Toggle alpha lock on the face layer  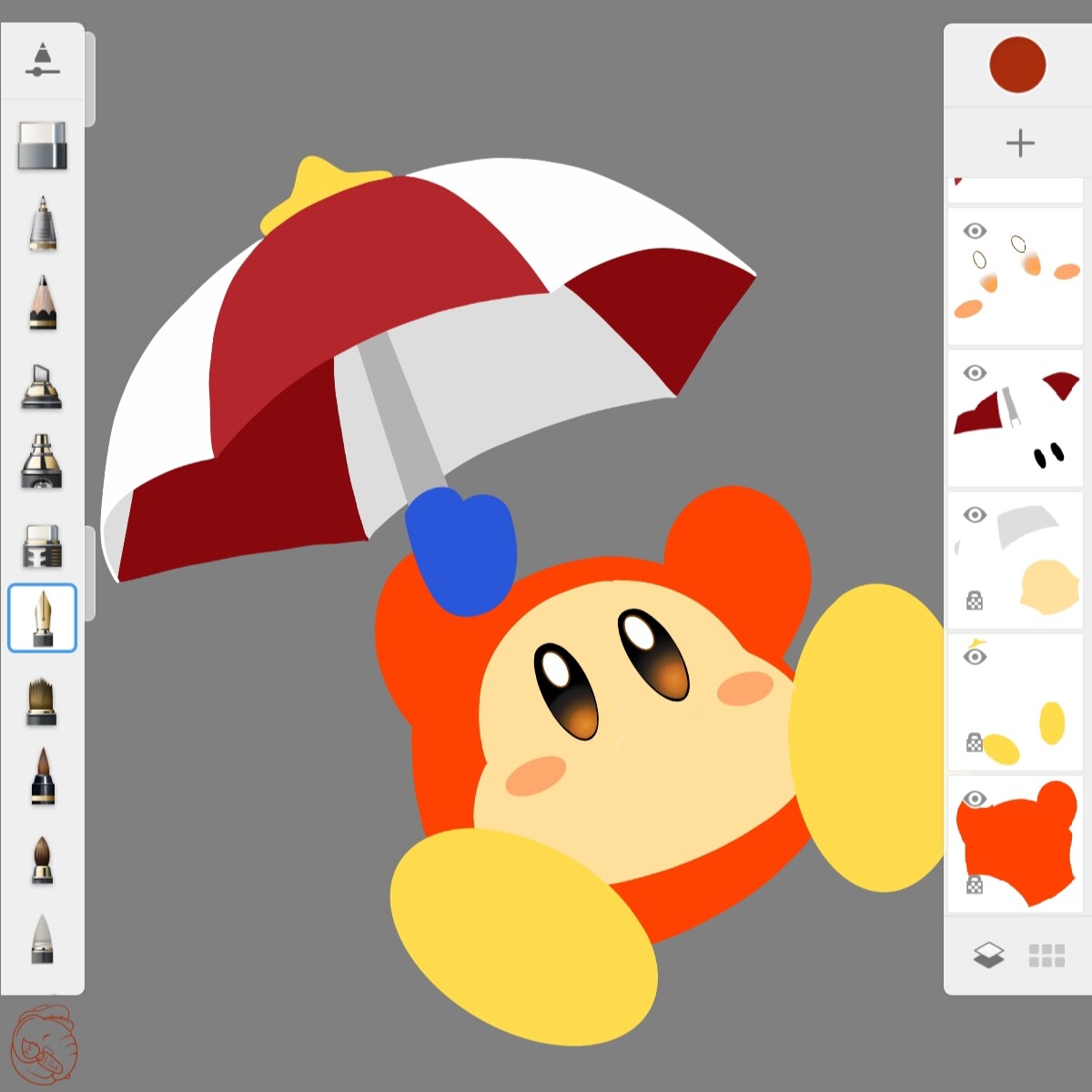pos(976,602)
